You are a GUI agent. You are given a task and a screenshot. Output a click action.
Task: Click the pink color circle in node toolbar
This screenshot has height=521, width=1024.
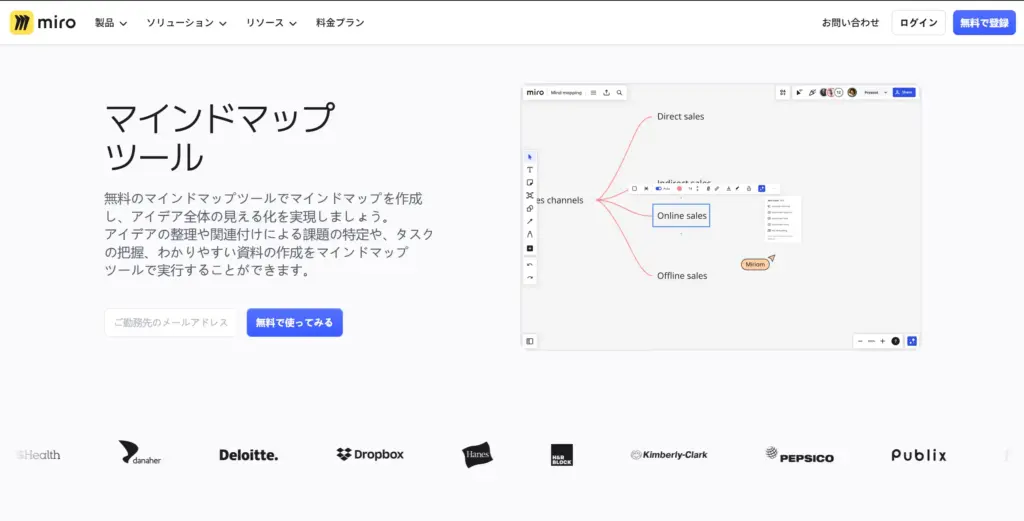coord(679,189)
